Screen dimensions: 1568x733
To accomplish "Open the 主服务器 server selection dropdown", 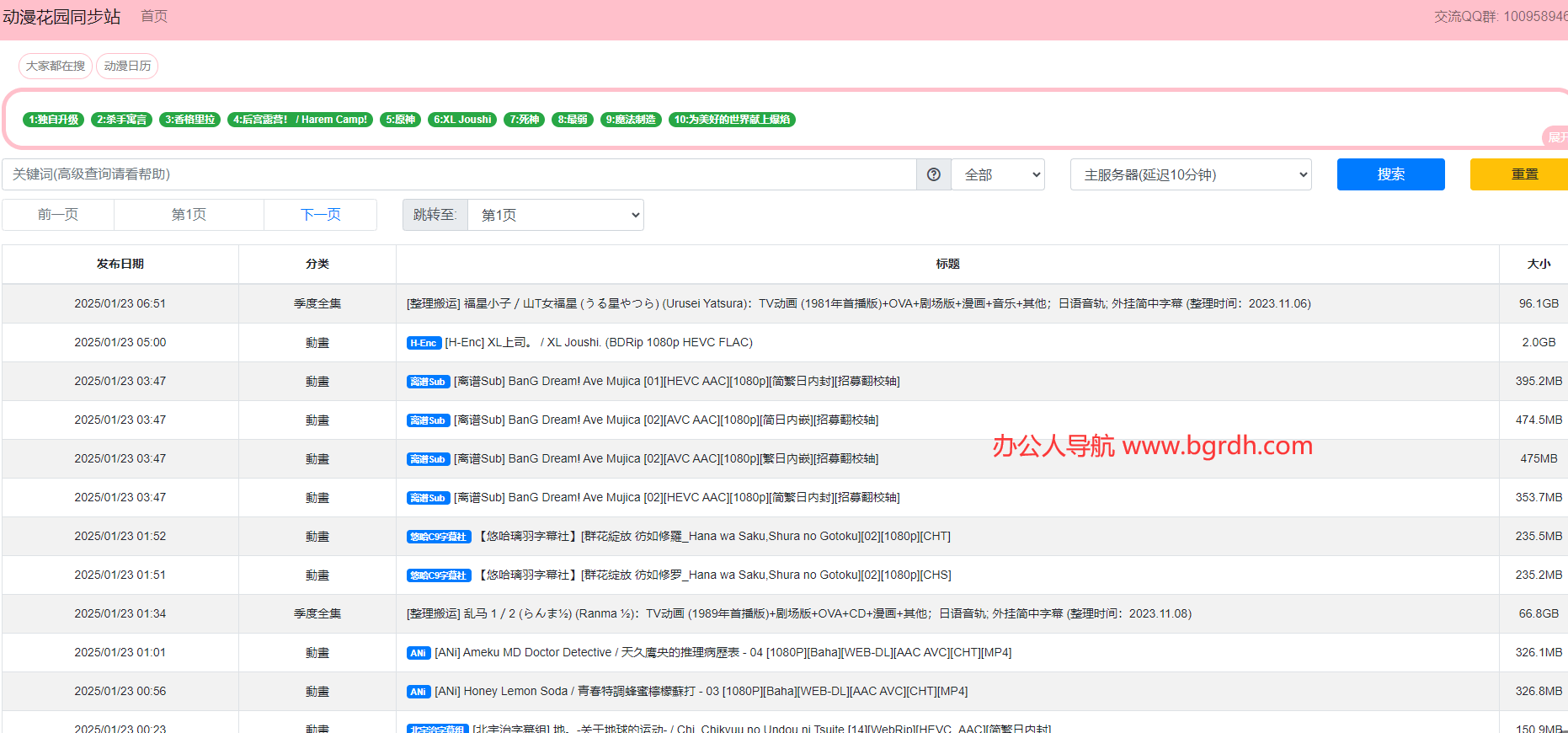I will click(x=1191, y=174).
